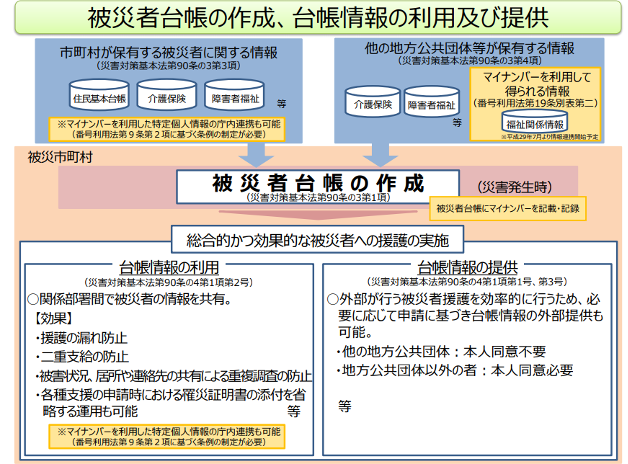Select the 福祉関係情報 cylinder

[535, 122]
